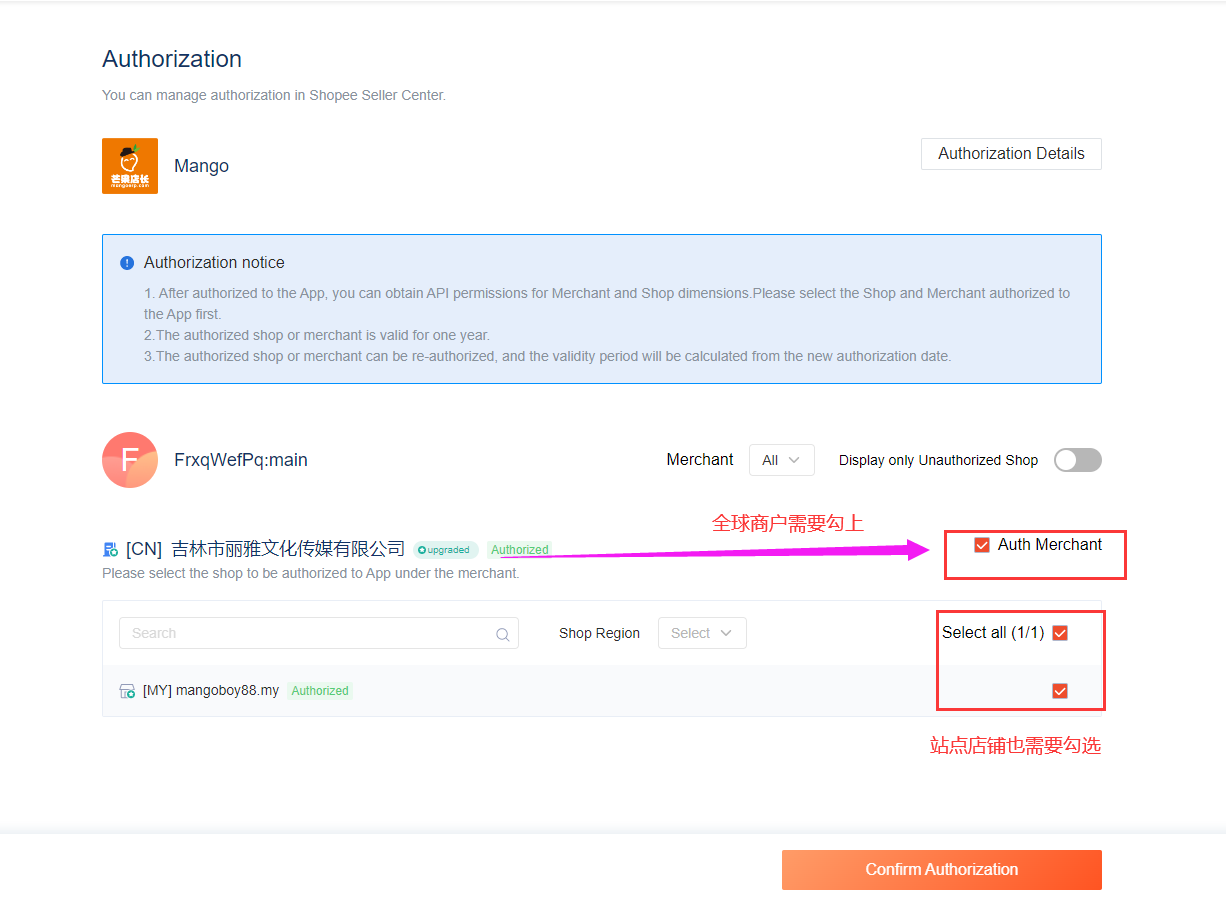Click the FrxqWefPq:main account avatar
Image resolution: width=1226 pixels, height=903 pixels.
coord(130,460)
